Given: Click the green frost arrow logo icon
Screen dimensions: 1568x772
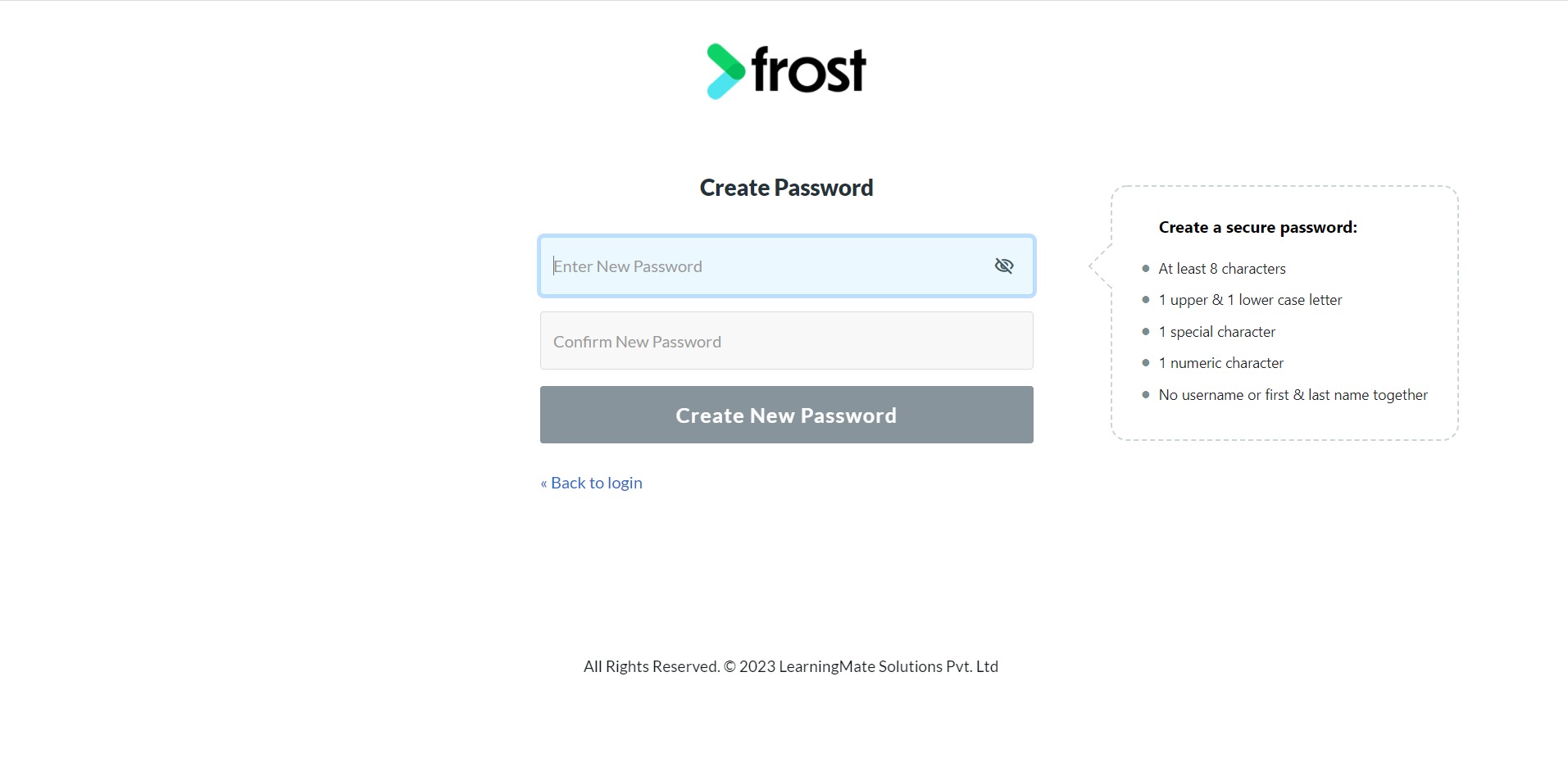Looking at the screenshot, I should pos(725,71).
